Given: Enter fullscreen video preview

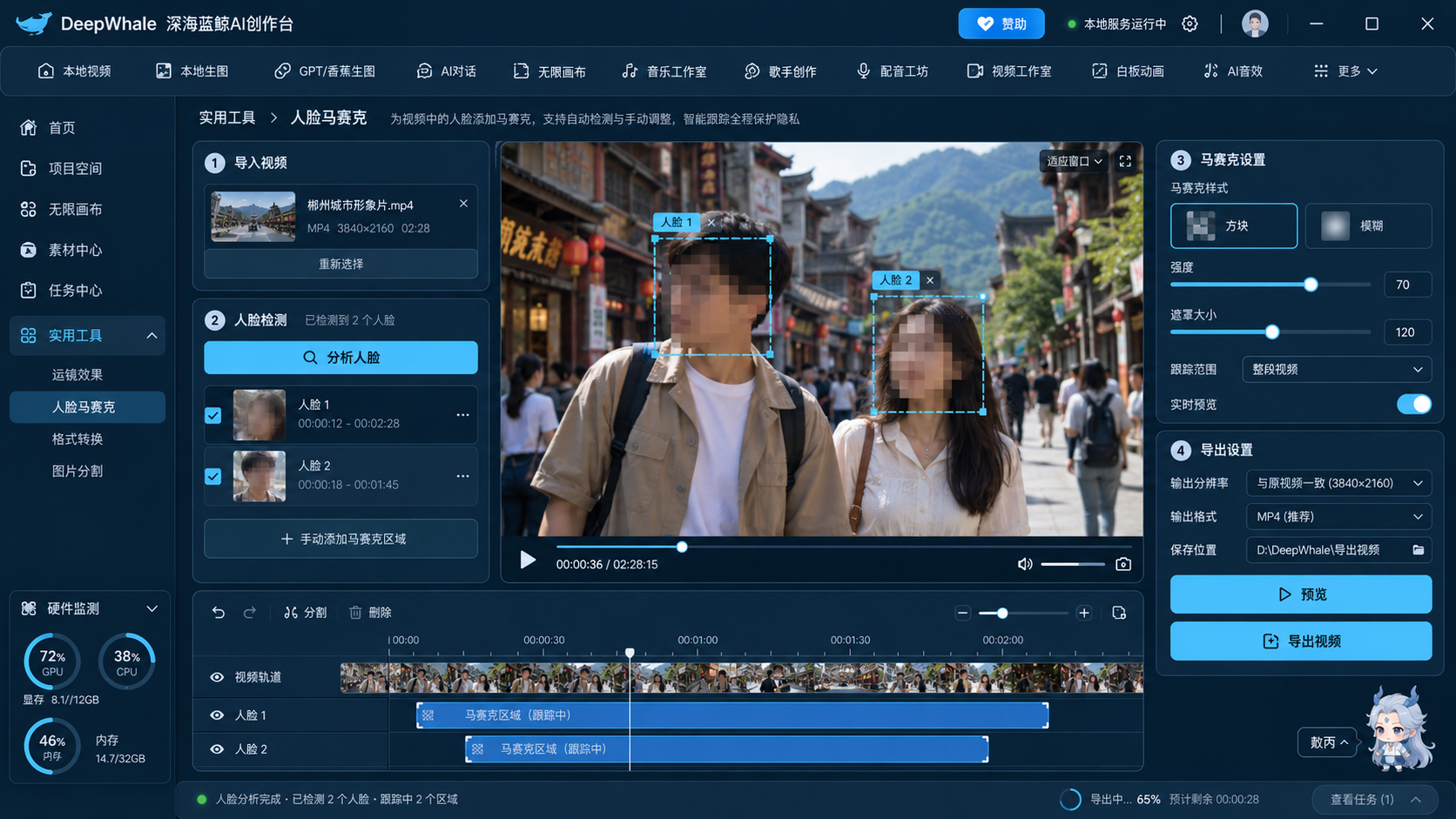Looking at the screenshot, I should (1125, 161).
